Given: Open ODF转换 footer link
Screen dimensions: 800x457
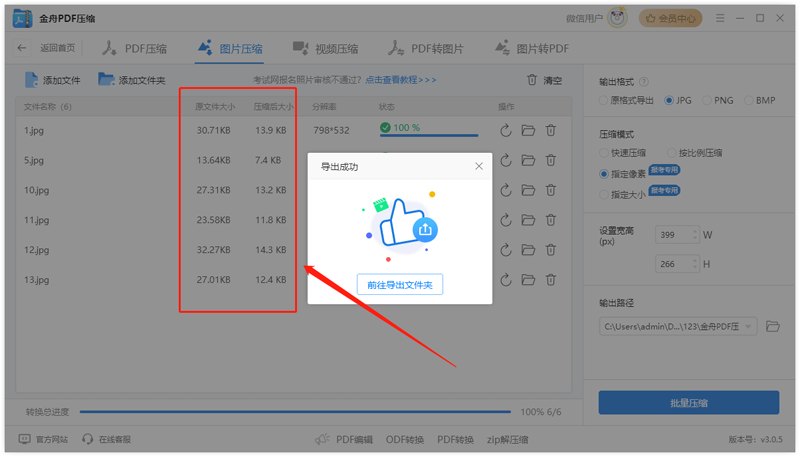Looking at the screenshot, I should point(405,440).
